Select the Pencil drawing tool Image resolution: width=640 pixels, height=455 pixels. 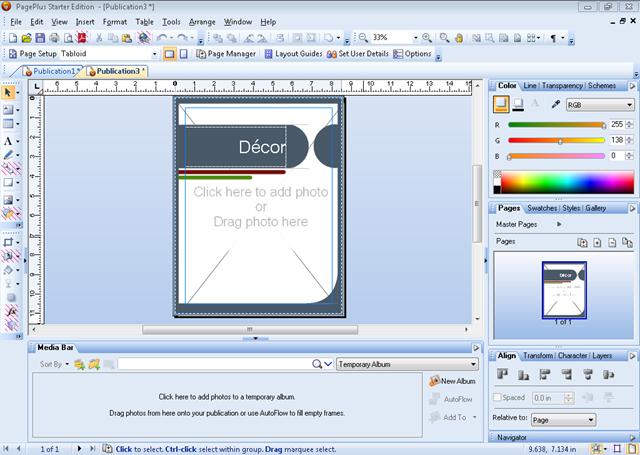pyautogui.click(x=8, y=155)
